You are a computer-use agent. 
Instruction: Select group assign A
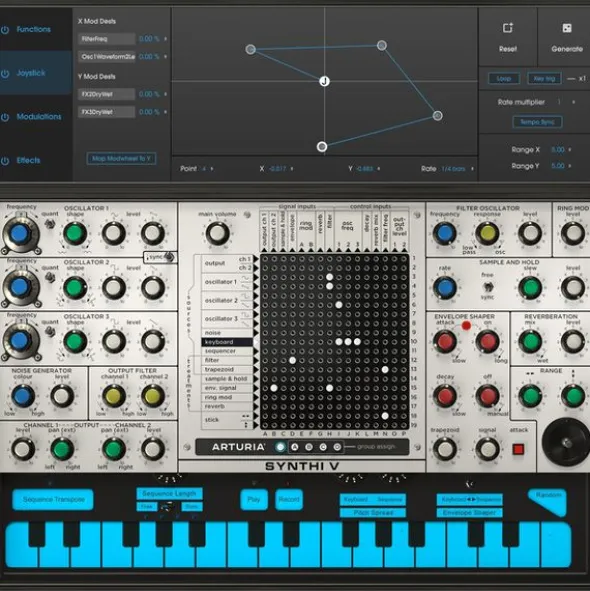coord(295,447)
